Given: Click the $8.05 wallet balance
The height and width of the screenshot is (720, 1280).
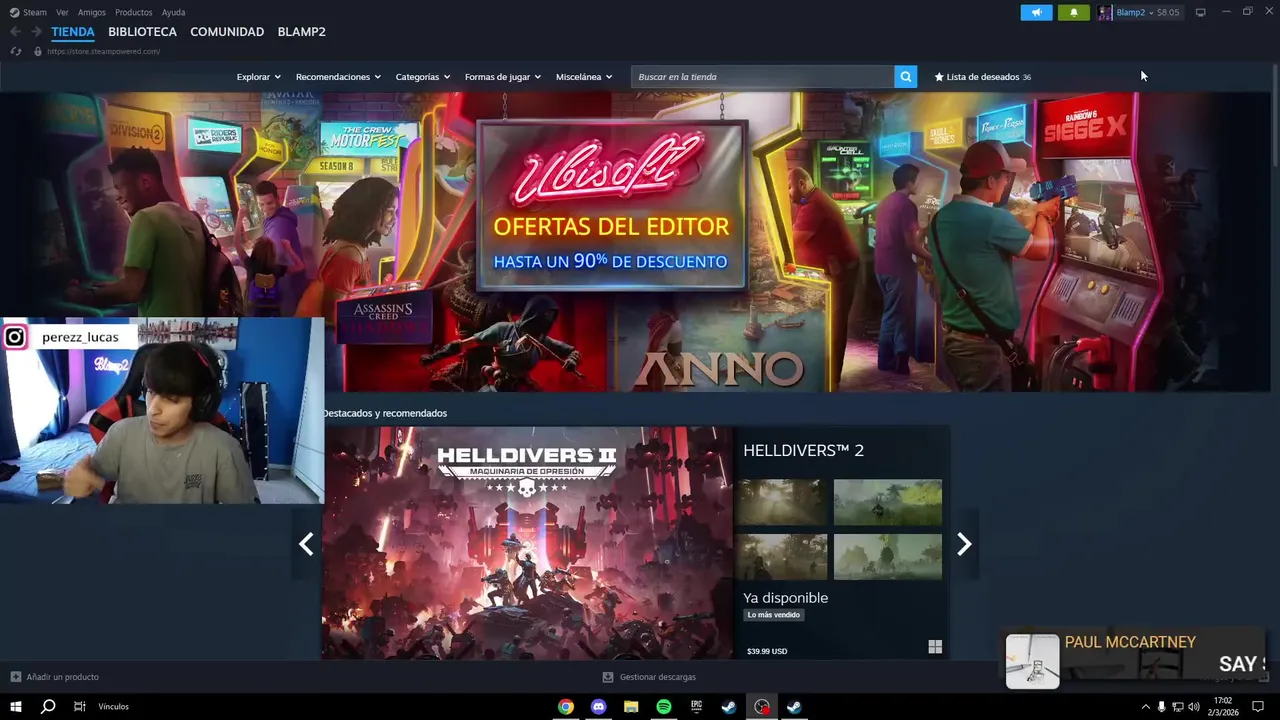Looking at the screenshot, I should [x=1168, y=12].
